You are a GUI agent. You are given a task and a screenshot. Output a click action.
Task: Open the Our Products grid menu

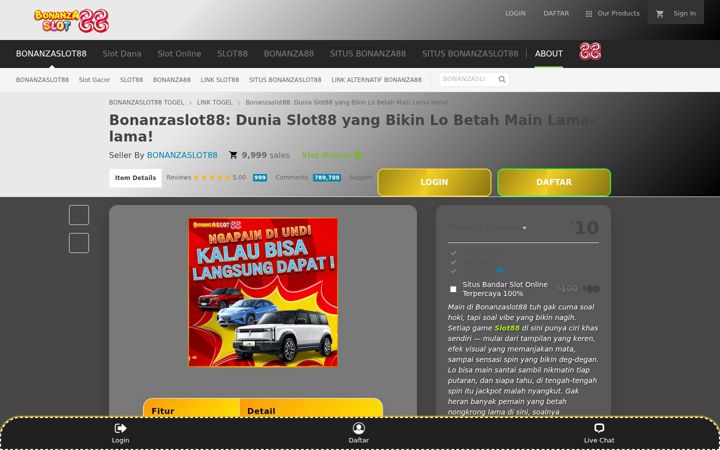pyautogui.click(x=613, y=13)
